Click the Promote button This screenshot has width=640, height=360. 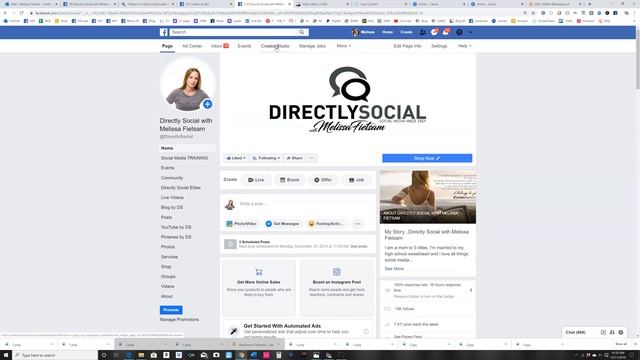171,310
